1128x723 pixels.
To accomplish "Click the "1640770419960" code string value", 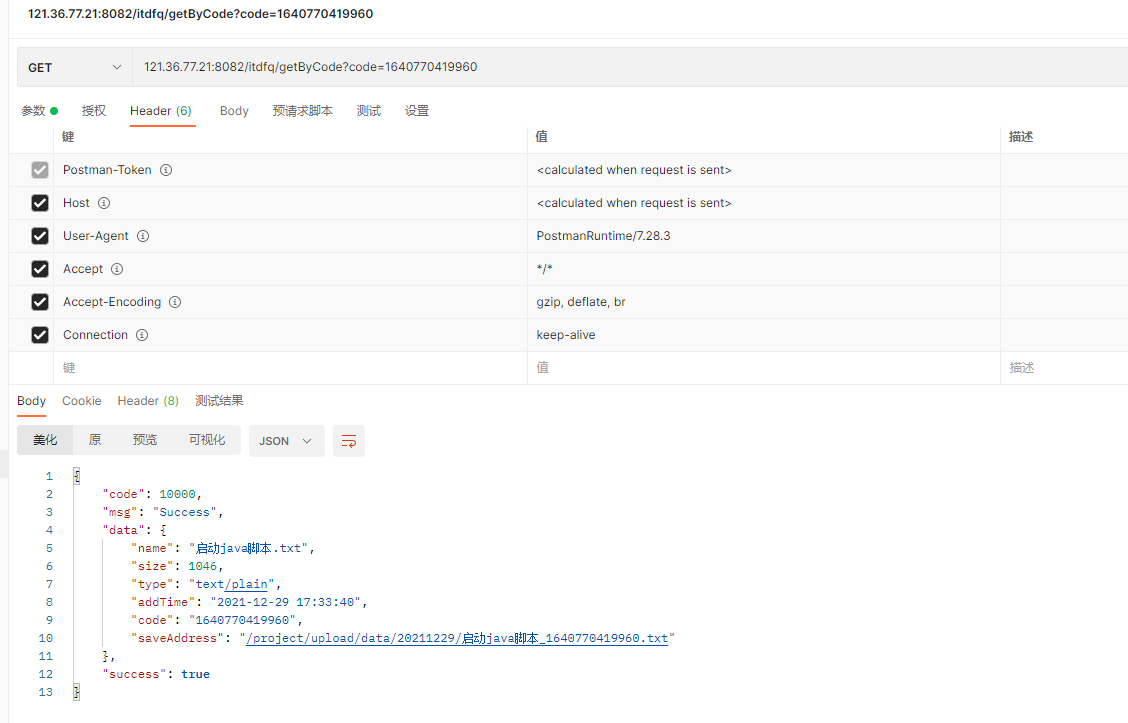I will 242,620.
